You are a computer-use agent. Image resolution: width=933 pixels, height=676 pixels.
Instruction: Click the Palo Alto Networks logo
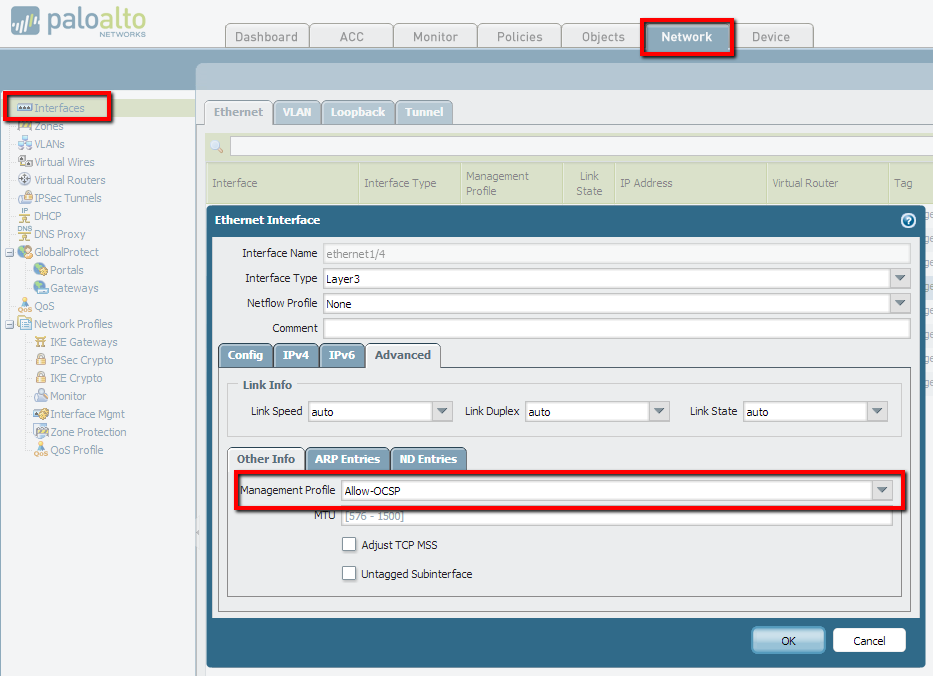[79, 22]
